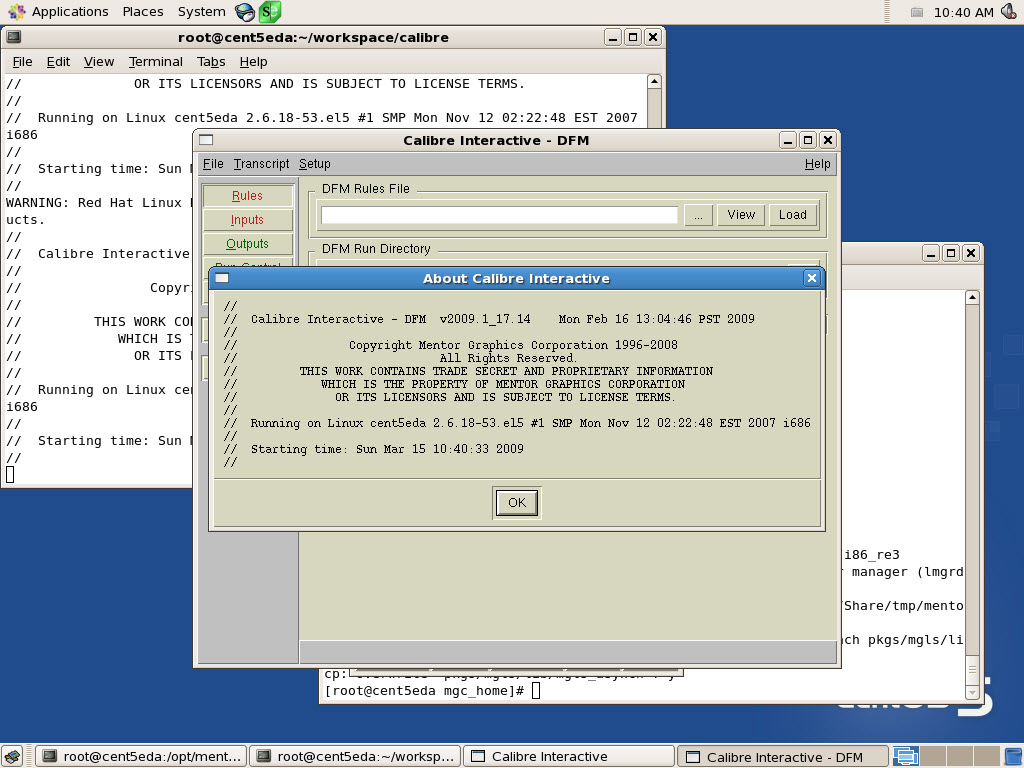The height and width of the screenshot is (768, 1024).
Task: Click volume control icon in top panel
Action: click(x=1009, y=12)
